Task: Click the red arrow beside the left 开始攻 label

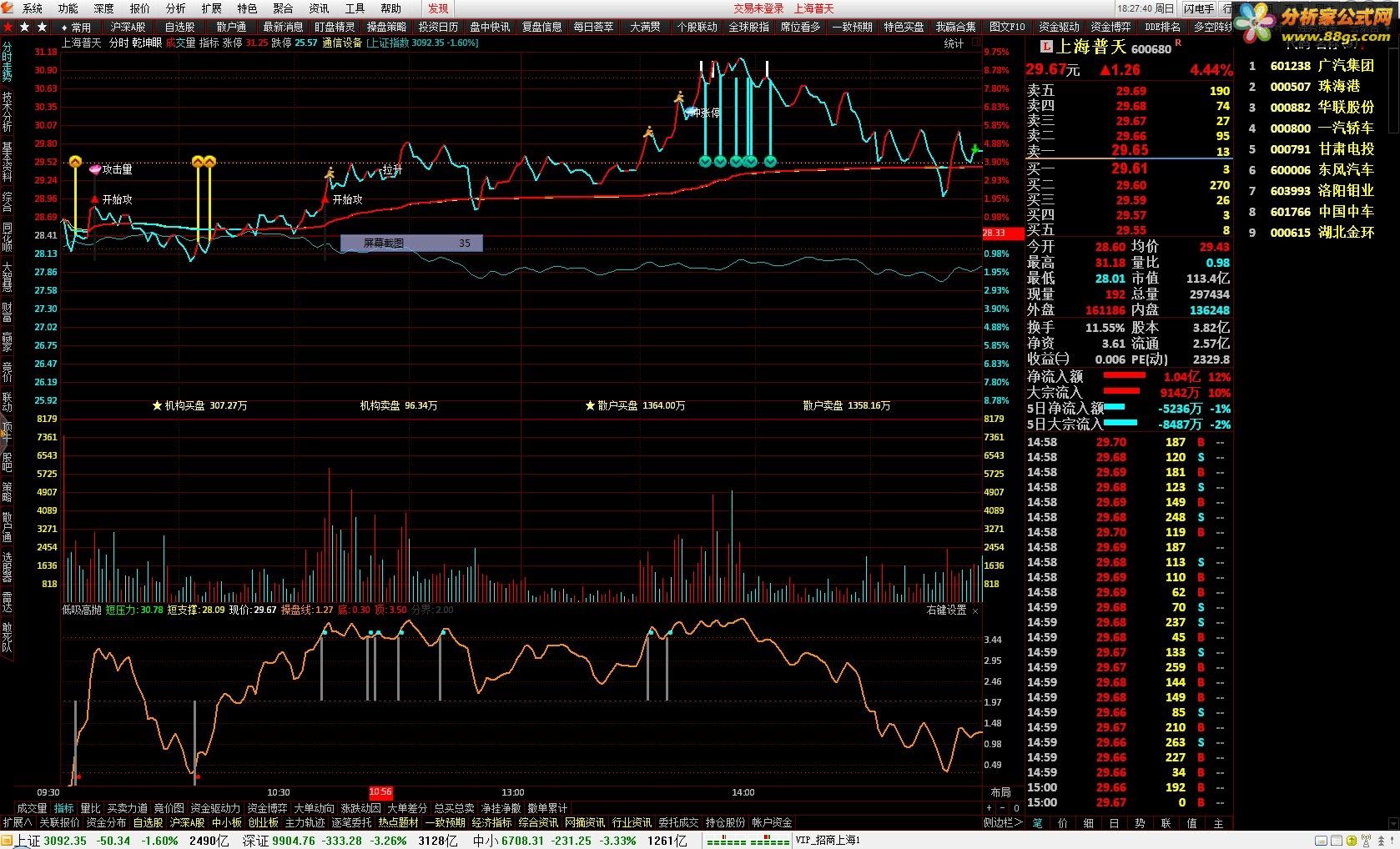Action: [94, 200]
